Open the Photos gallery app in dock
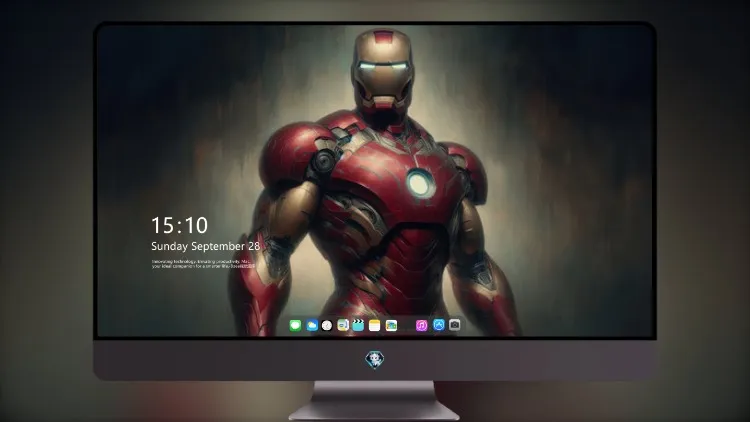This screenshot has height=422, width=750. 391,325
